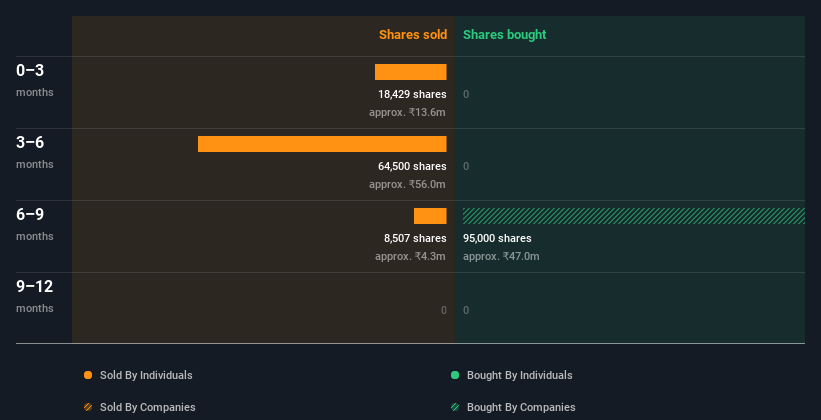821x420 pixels.
Task: Click the 95,000 shares value
Action: (x=497, y=238)
